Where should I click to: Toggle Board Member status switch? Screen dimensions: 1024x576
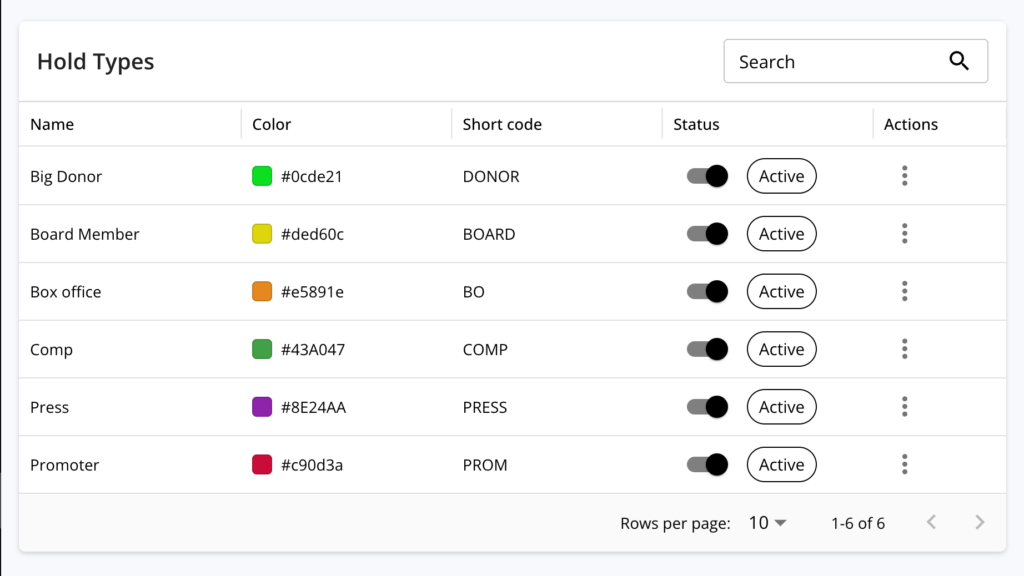707,233
